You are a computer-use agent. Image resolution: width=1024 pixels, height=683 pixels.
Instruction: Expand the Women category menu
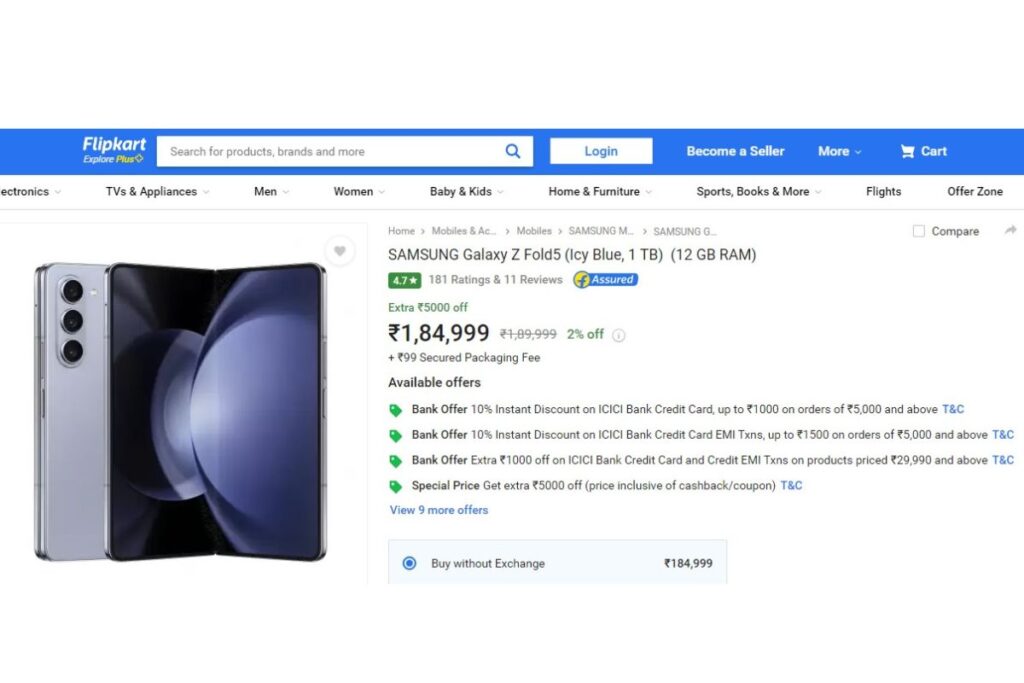pos(359,191)
